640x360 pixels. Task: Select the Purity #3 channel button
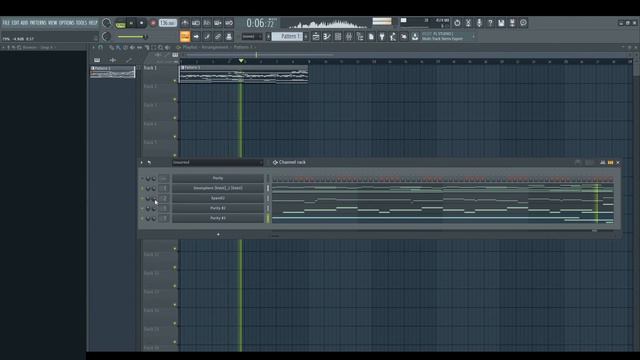click(x=218, y=218)
